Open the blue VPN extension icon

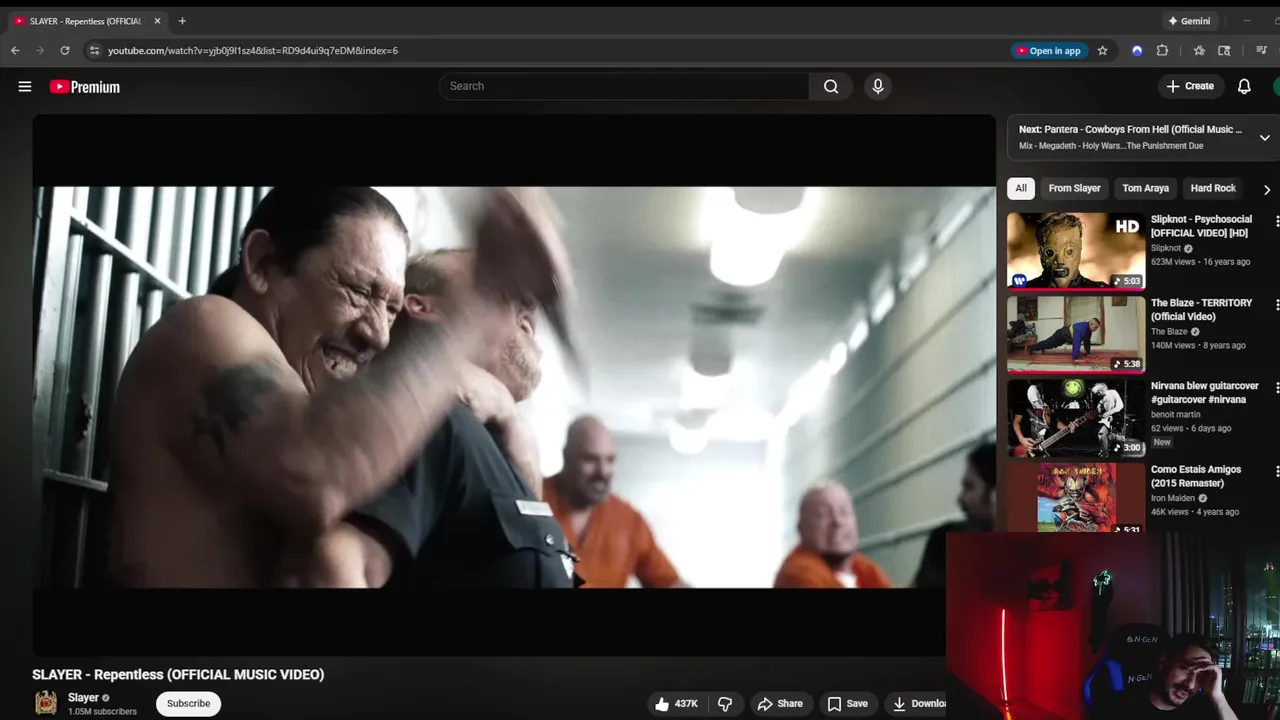click(1137, 50)
